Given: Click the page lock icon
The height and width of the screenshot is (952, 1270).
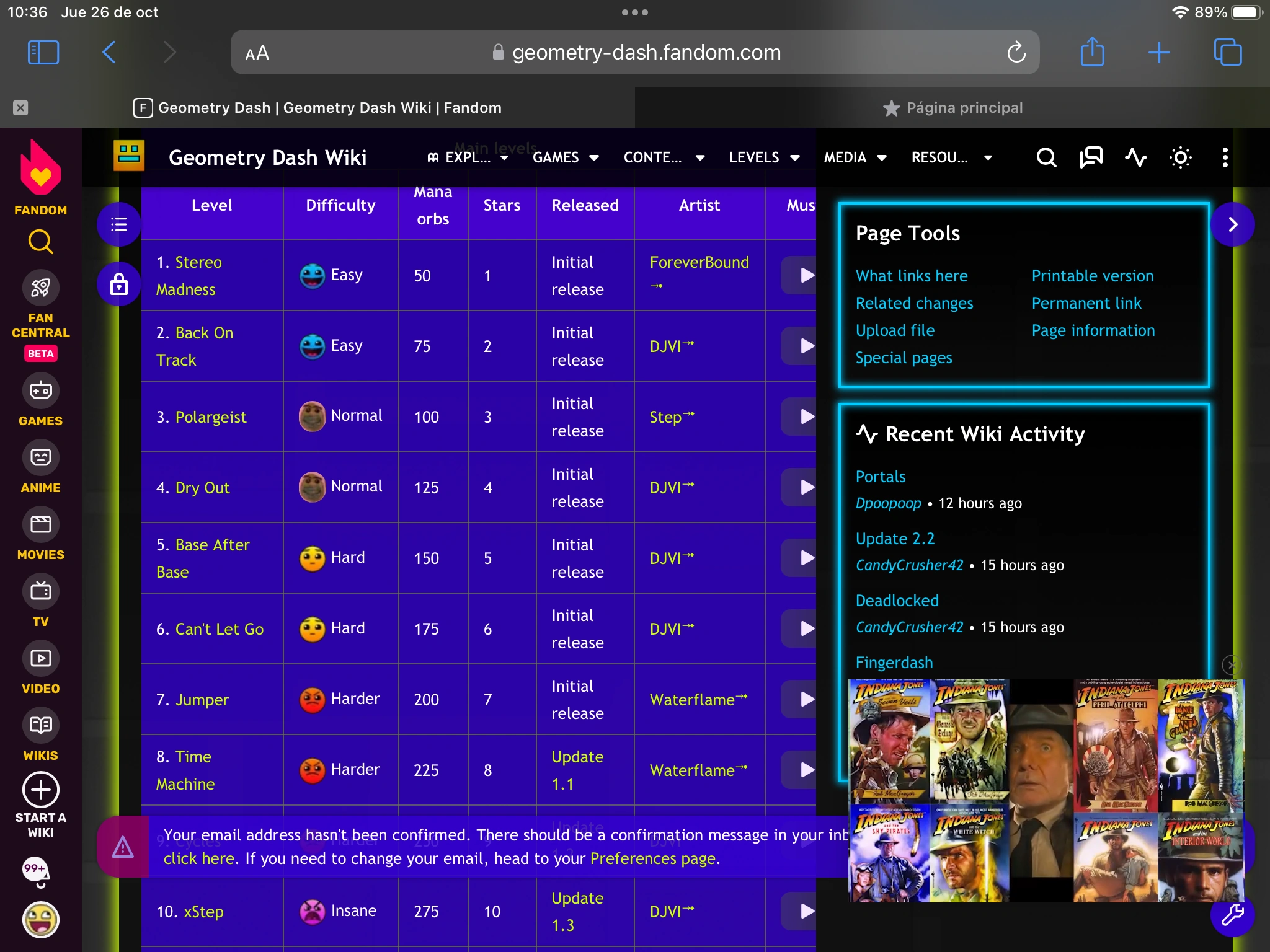Looking at the screenshot, I should [x=118, y=284].
